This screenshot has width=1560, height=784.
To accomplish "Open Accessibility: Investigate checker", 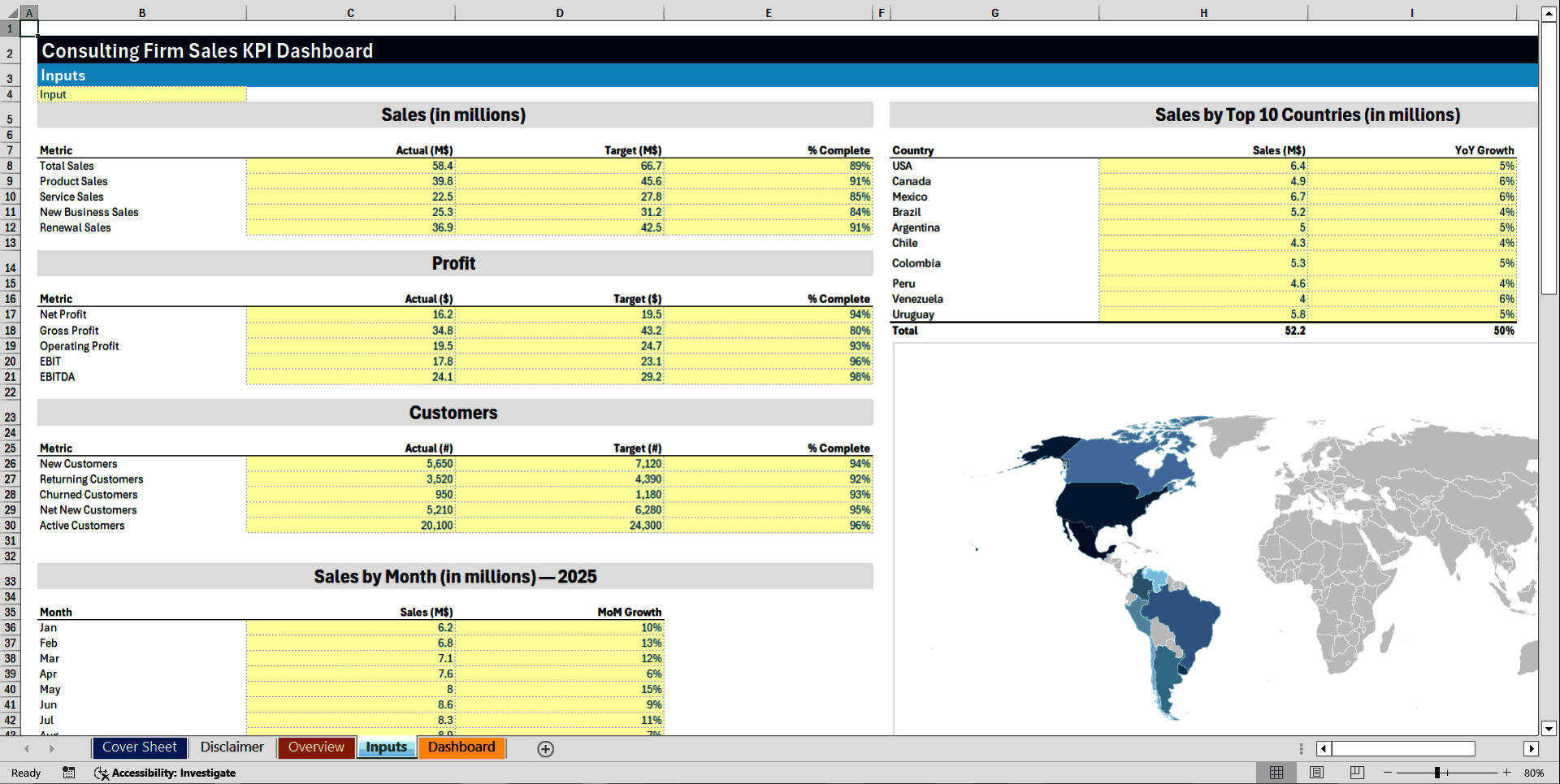I will click(165, 773).
